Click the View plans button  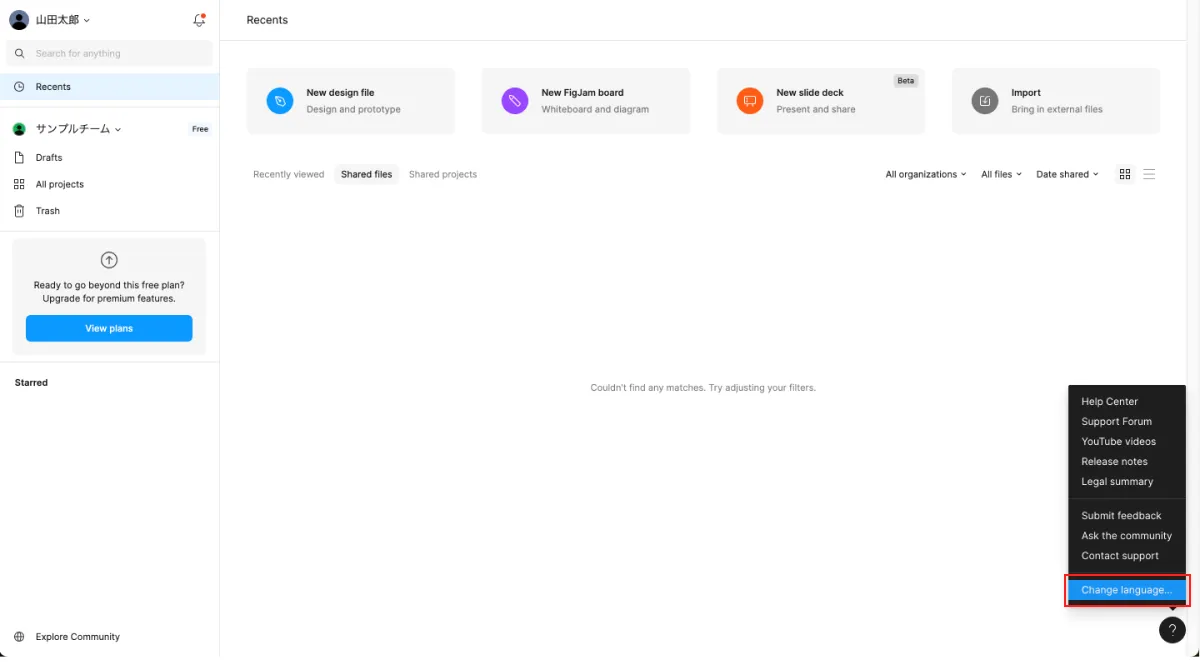click(109, 328)
